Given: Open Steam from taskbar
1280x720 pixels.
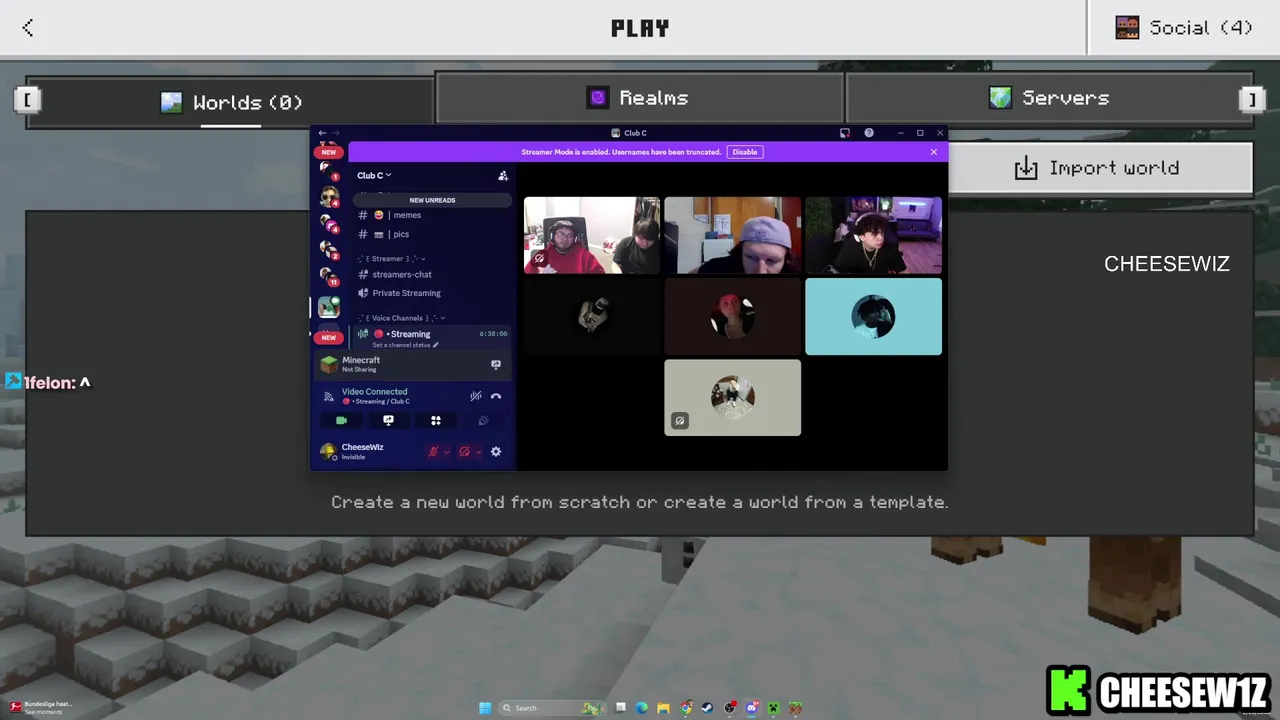Looking at the screenshot, I should click(708, 708).
